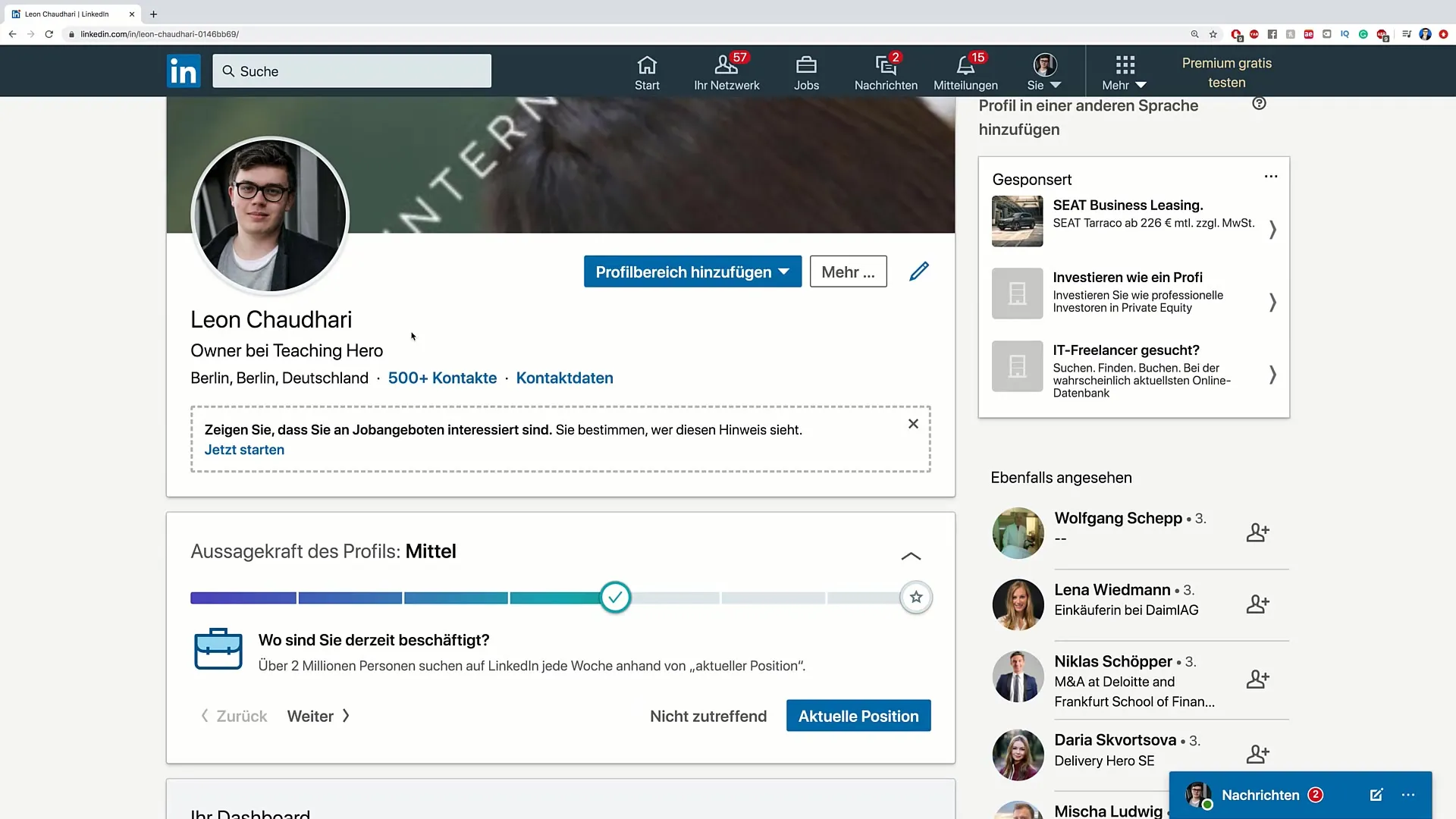Open a new browser tab
The height and width of the screenshot is (819, 1456).
pyautogui.click(x=154, y=14)
